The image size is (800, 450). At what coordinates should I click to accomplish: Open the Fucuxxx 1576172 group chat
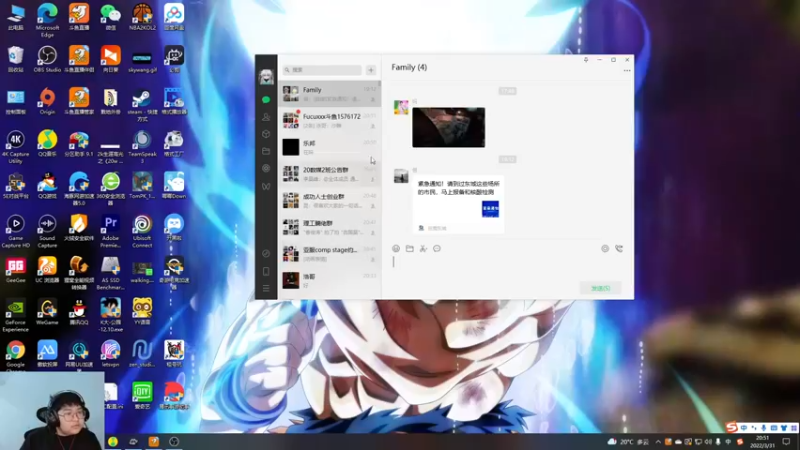pos(330,120)
